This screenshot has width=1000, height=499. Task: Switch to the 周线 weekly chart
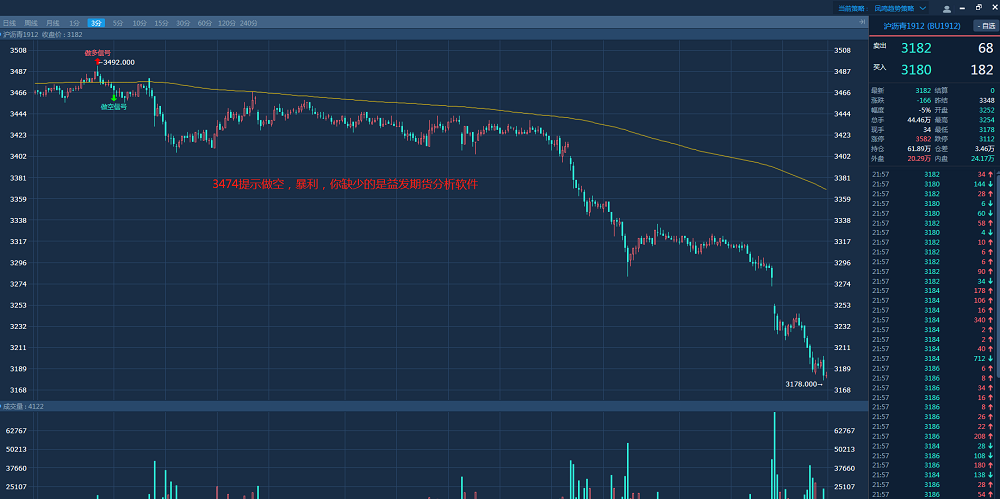31,22
